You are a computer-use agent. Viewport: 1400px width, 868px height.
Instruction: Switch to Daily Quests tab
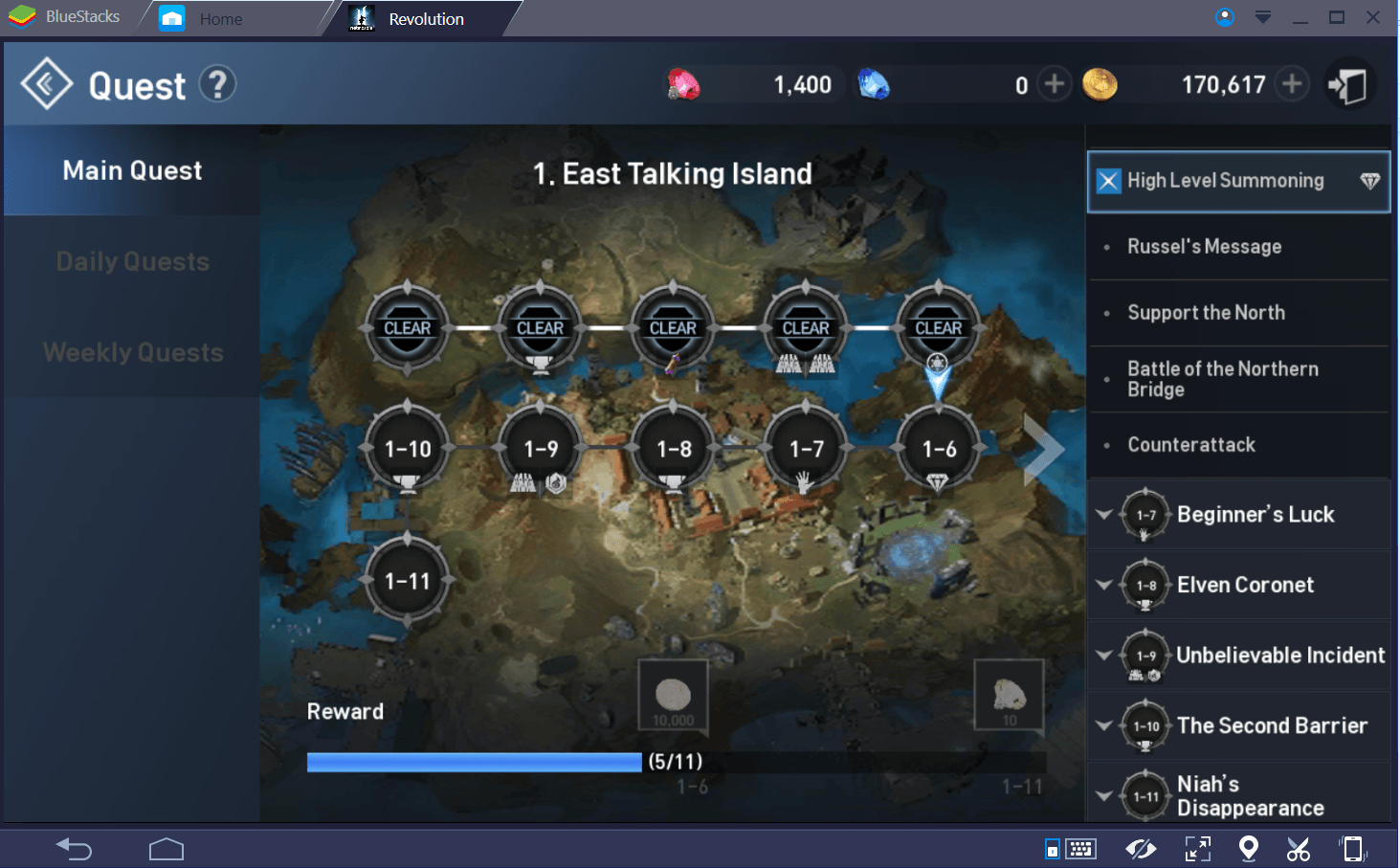click(x=132, y=261)
